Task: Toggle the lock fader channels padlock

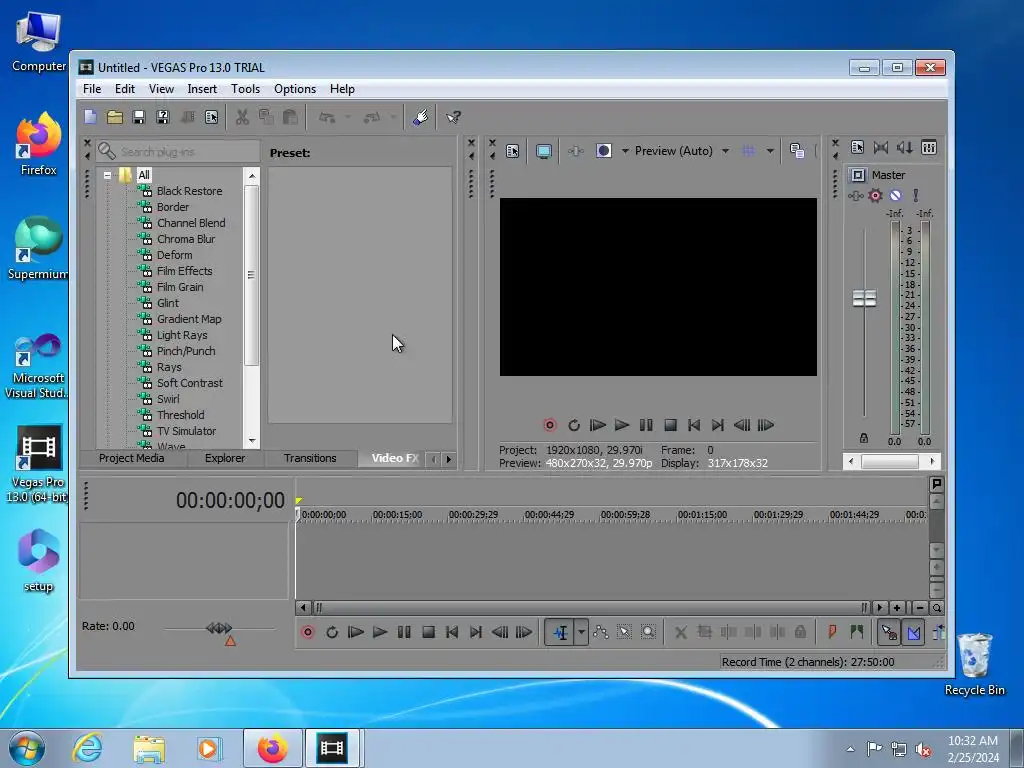Action: pyautogui.click(x=864, y=438)
